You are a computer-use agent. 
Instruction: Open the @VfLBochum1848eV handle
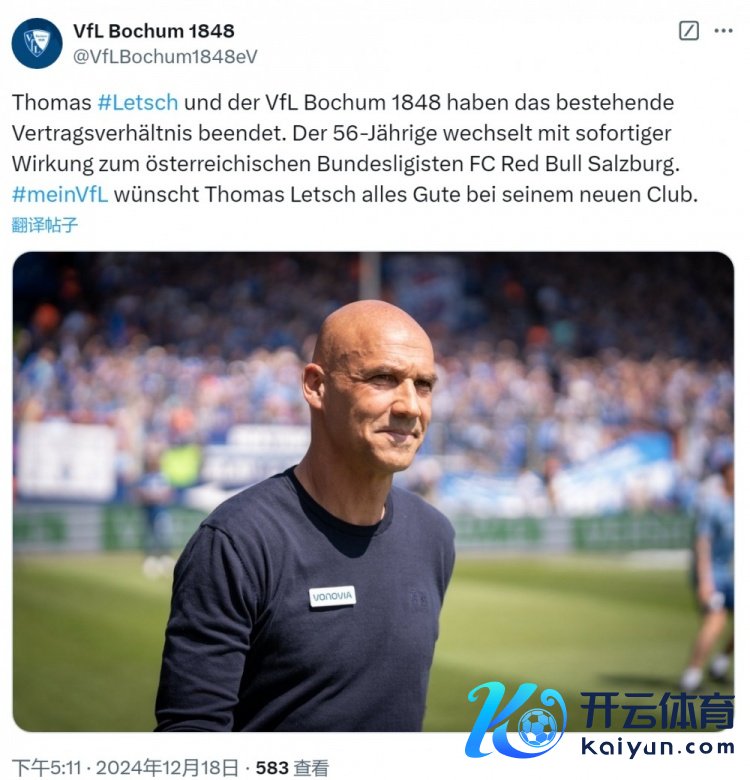pyautogui.click(x=165, y=57)
